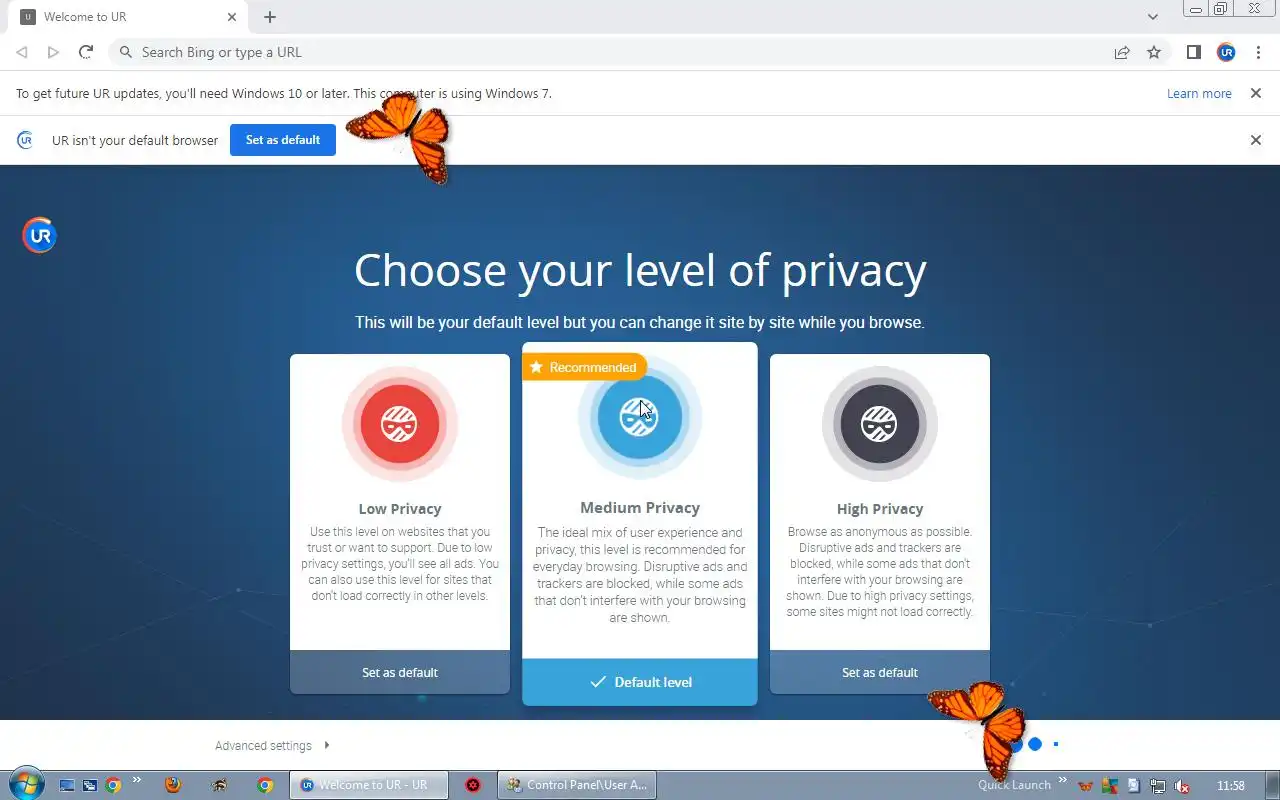
Task: Click the monkey icon on taskbar
Action: (219, 785)
